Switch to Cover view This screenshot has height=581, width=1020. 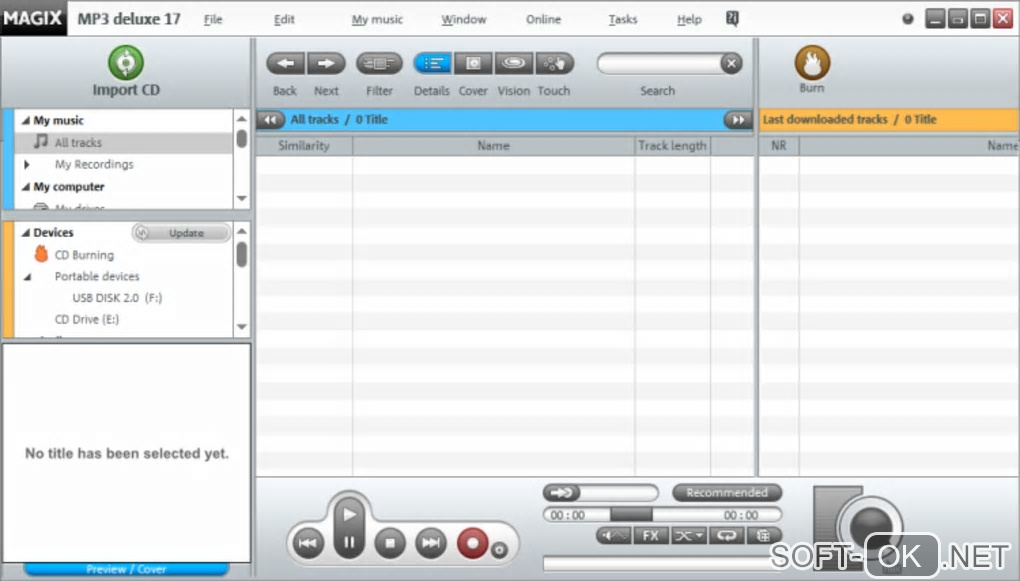tap(473, 64)
